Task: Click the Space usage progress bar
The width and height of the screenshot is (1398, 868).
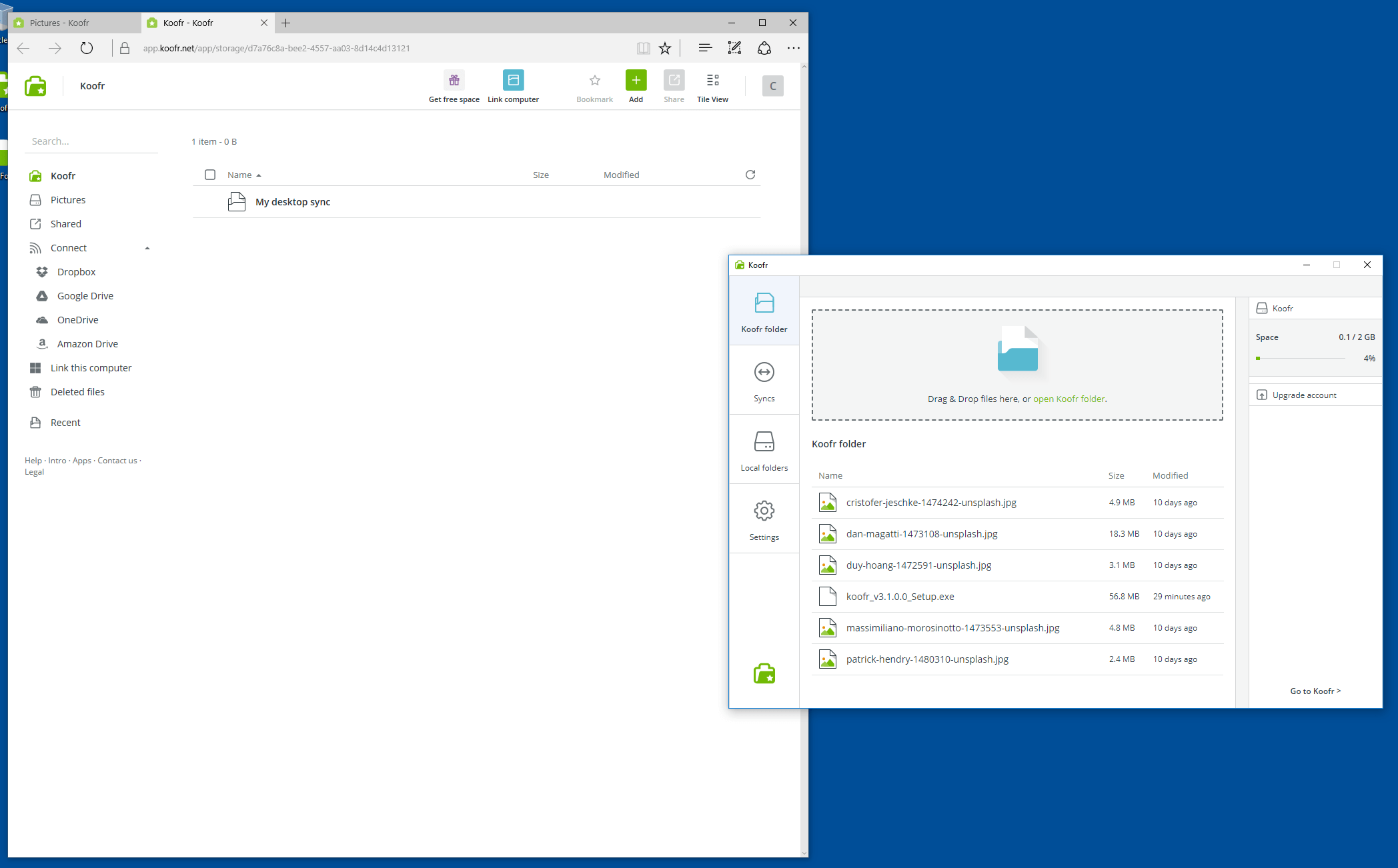Action: click(x=1300, y=359)
